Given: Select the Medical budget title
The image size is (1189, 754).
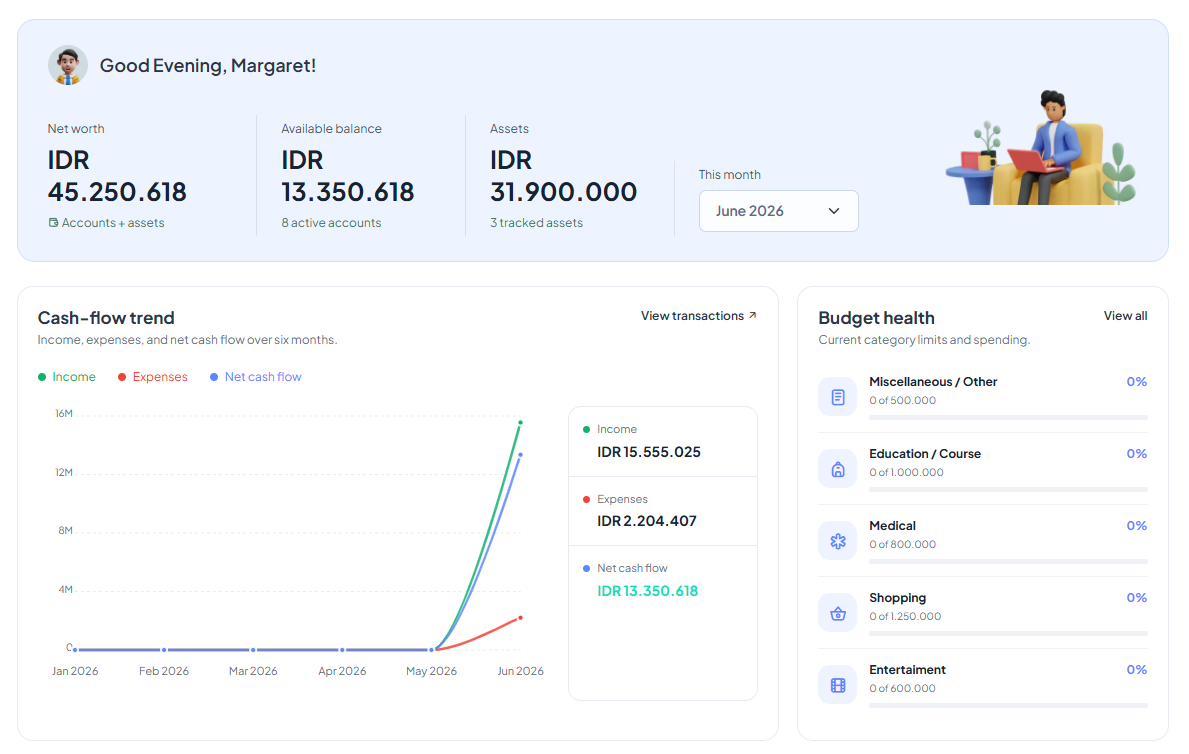Looking at the screenshot, I should coord(892,526).
